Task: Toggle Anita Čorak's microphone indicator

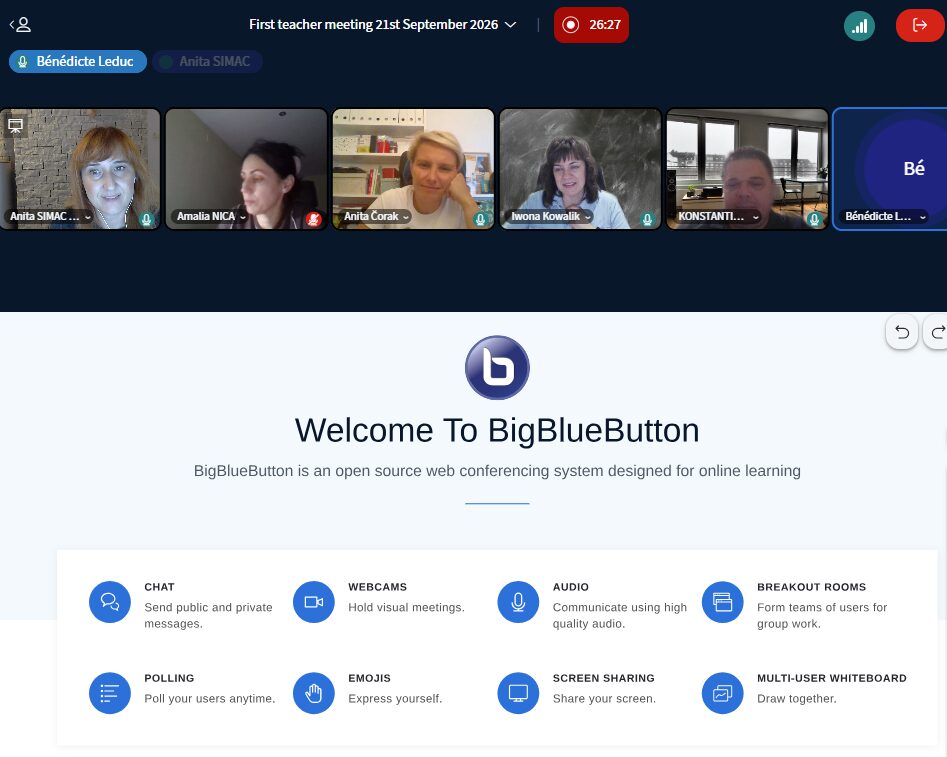Action: [x=481, y=219]
